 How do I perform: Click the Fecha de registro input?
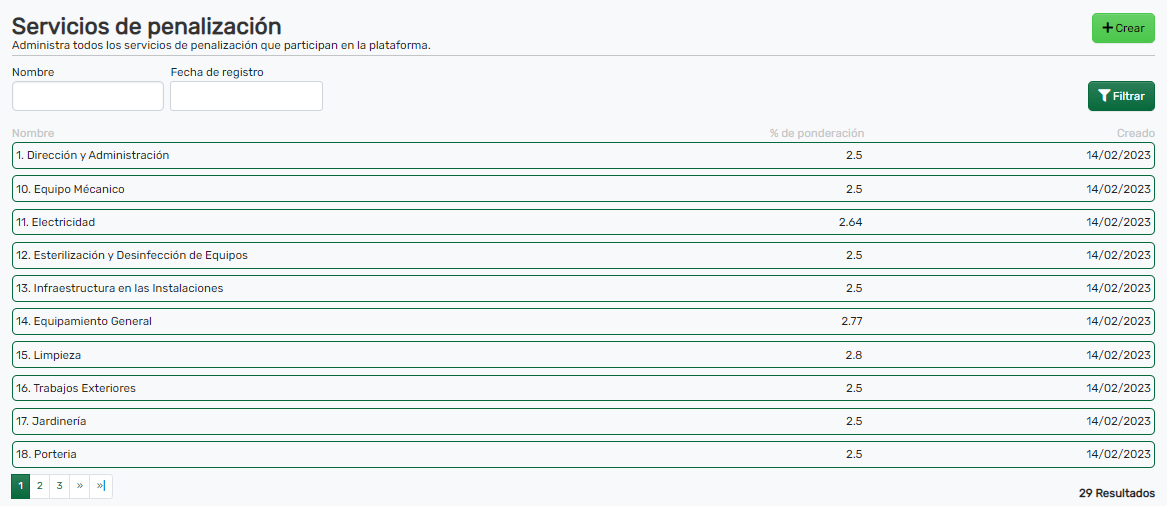[x=246, y=96]
